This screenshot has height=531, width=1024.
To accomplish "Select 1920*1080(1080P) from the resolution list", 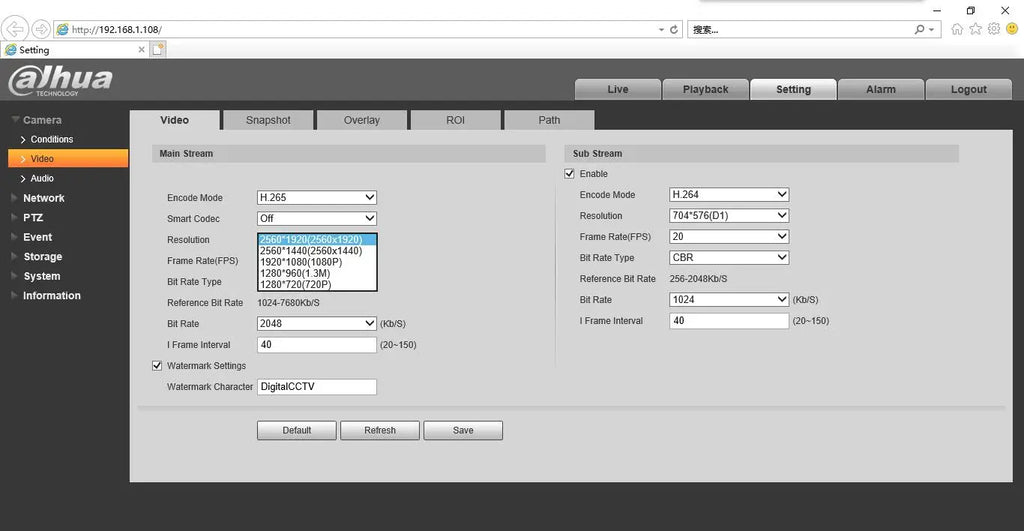I will click(301, 262).
